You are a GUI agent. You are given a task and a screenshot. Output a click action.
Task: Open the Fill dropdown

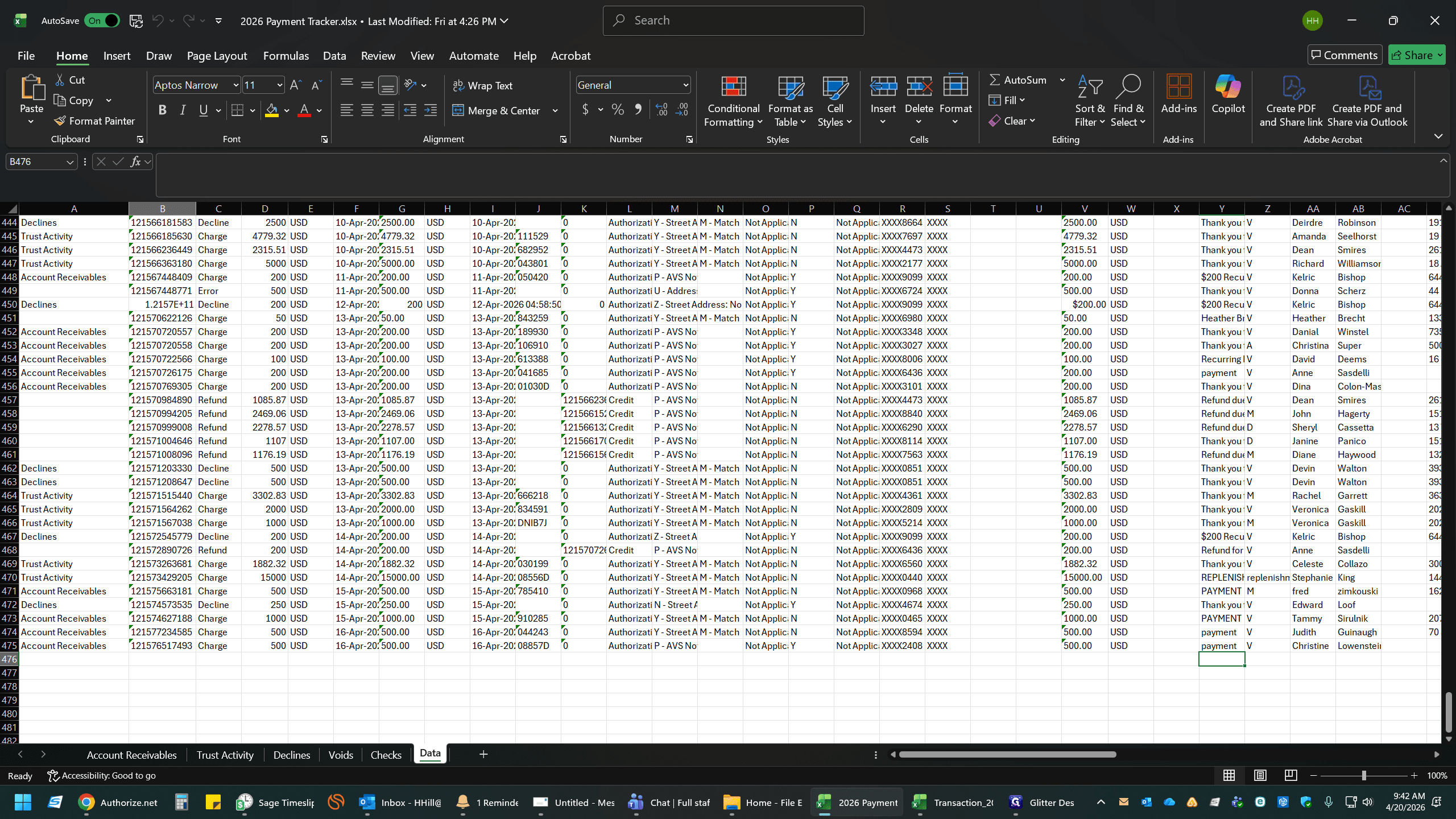[x=1007, y=101]
